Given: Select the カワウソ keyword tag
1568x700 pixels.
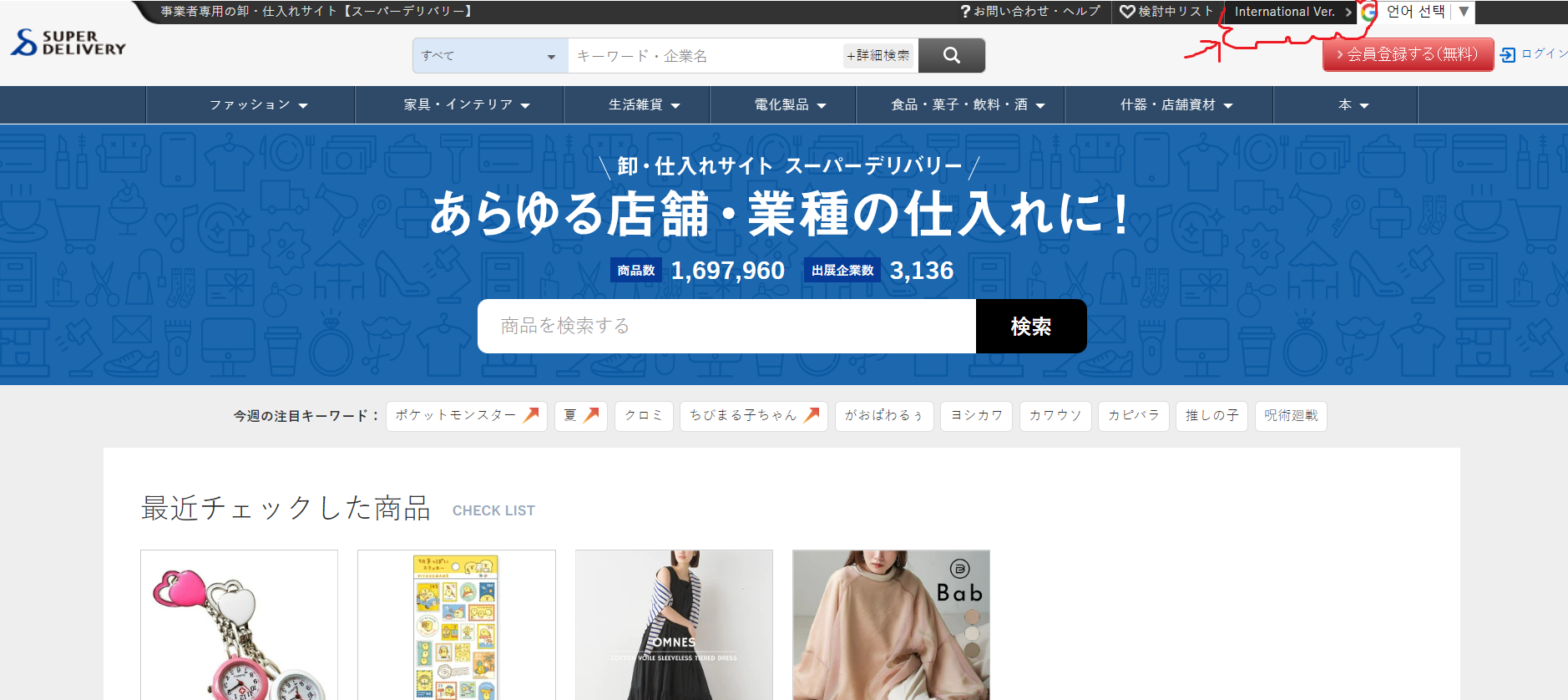Looking at the screenshot, I should [1055, 416].
